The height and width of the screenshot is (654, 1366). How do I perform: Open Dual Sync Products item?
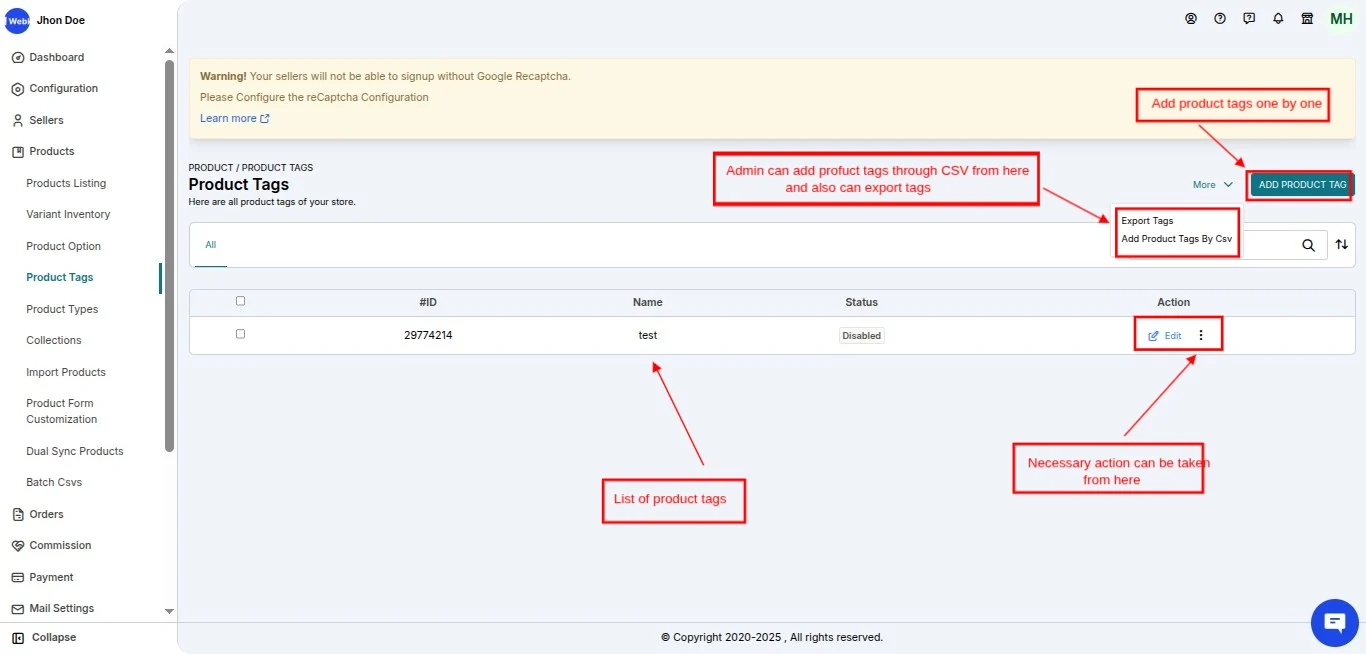click(75, 452)
